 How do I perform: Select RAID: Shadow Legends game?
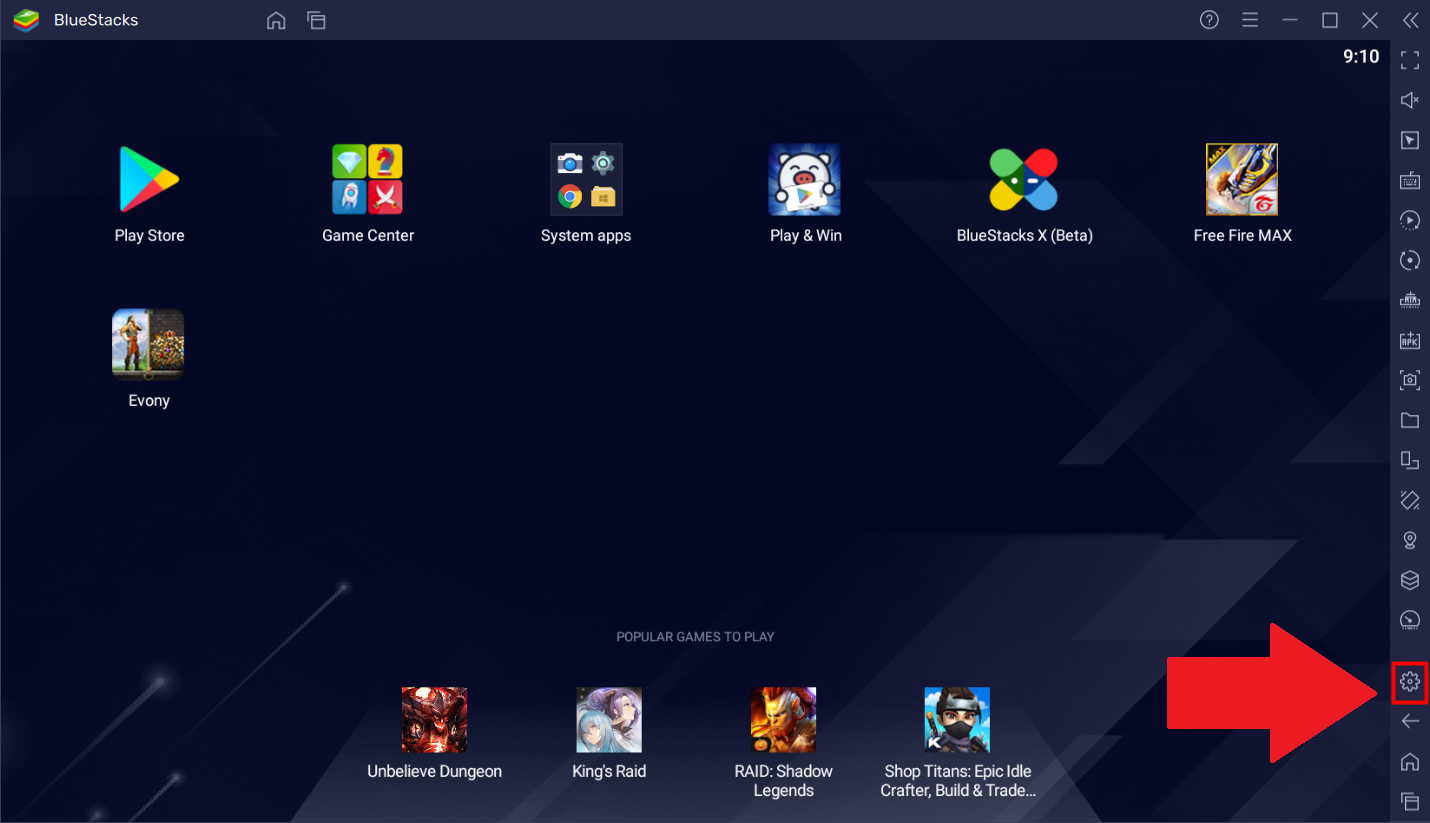pyautogui.click(x=783, y=720)
